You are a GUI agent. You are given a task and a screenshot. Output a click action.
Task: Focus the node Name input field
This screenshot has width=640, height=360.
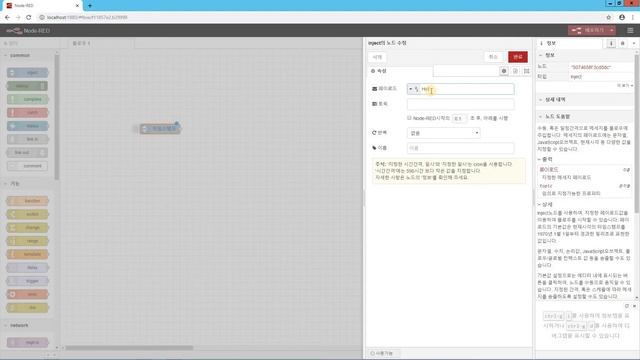(x=460, y=148)
